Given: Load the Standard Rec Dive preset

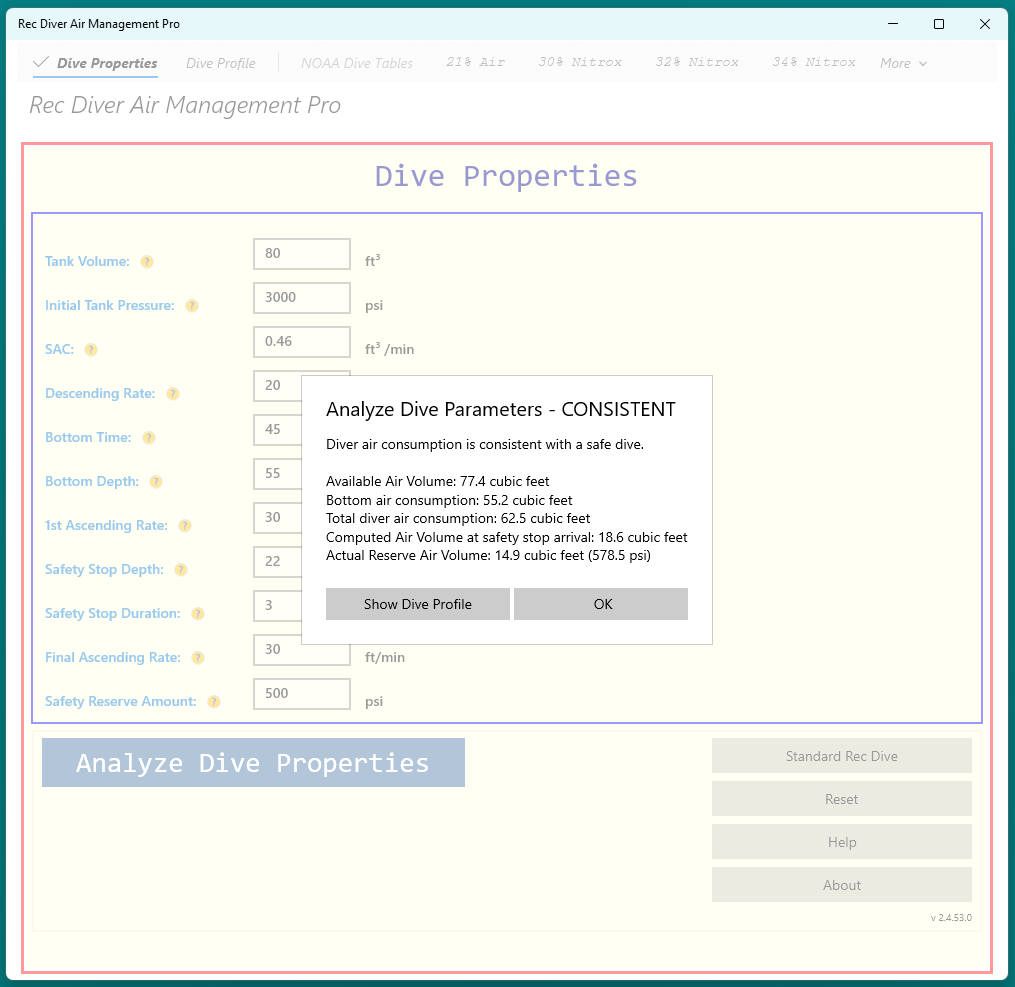Looking at the screenshot, I should coord(842,756).
